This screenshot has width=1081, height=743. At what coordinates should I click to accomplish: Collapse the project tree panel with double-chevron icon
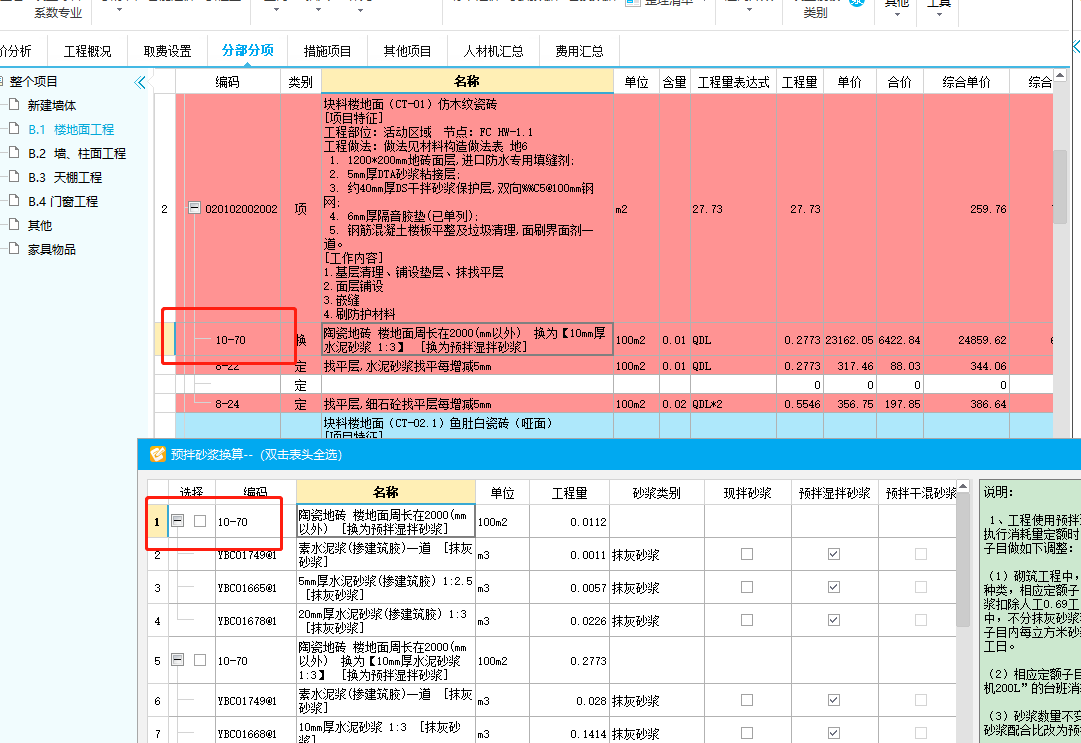coord(140,83)
